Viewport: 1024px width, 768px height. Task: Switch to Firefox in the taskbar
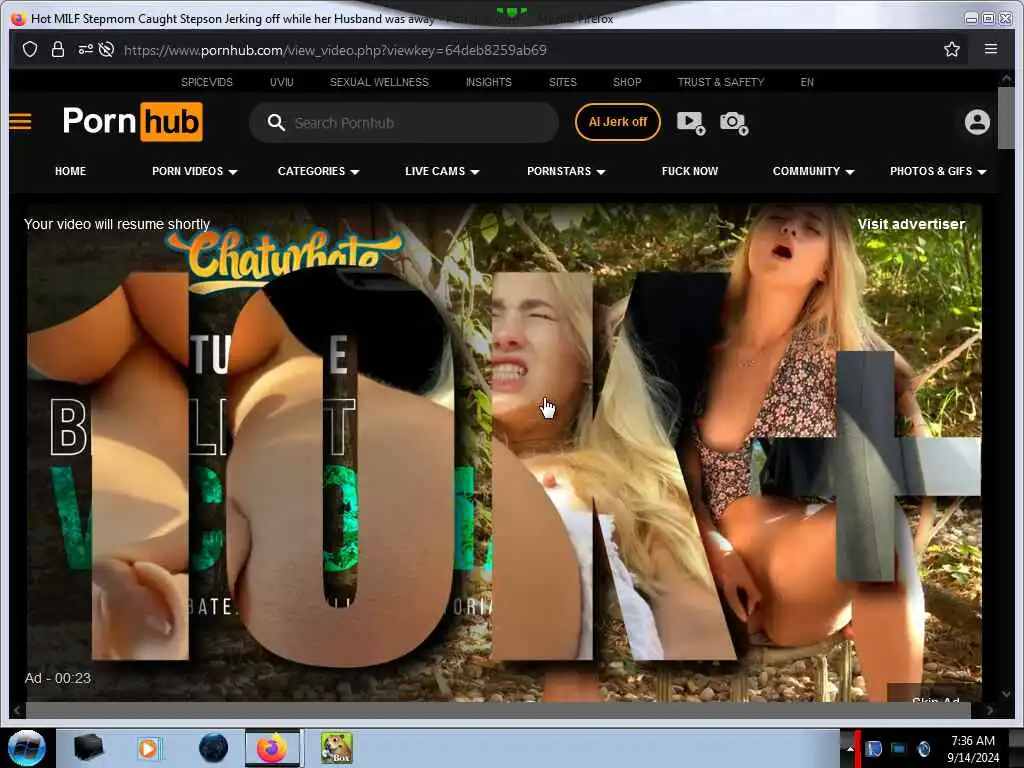pyautogui.click(x=272, y=748)
